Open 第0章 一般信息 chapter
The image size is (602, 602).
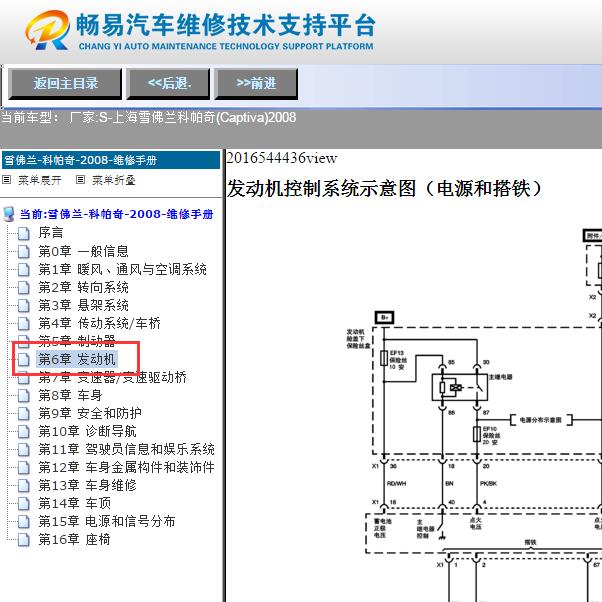83,251
